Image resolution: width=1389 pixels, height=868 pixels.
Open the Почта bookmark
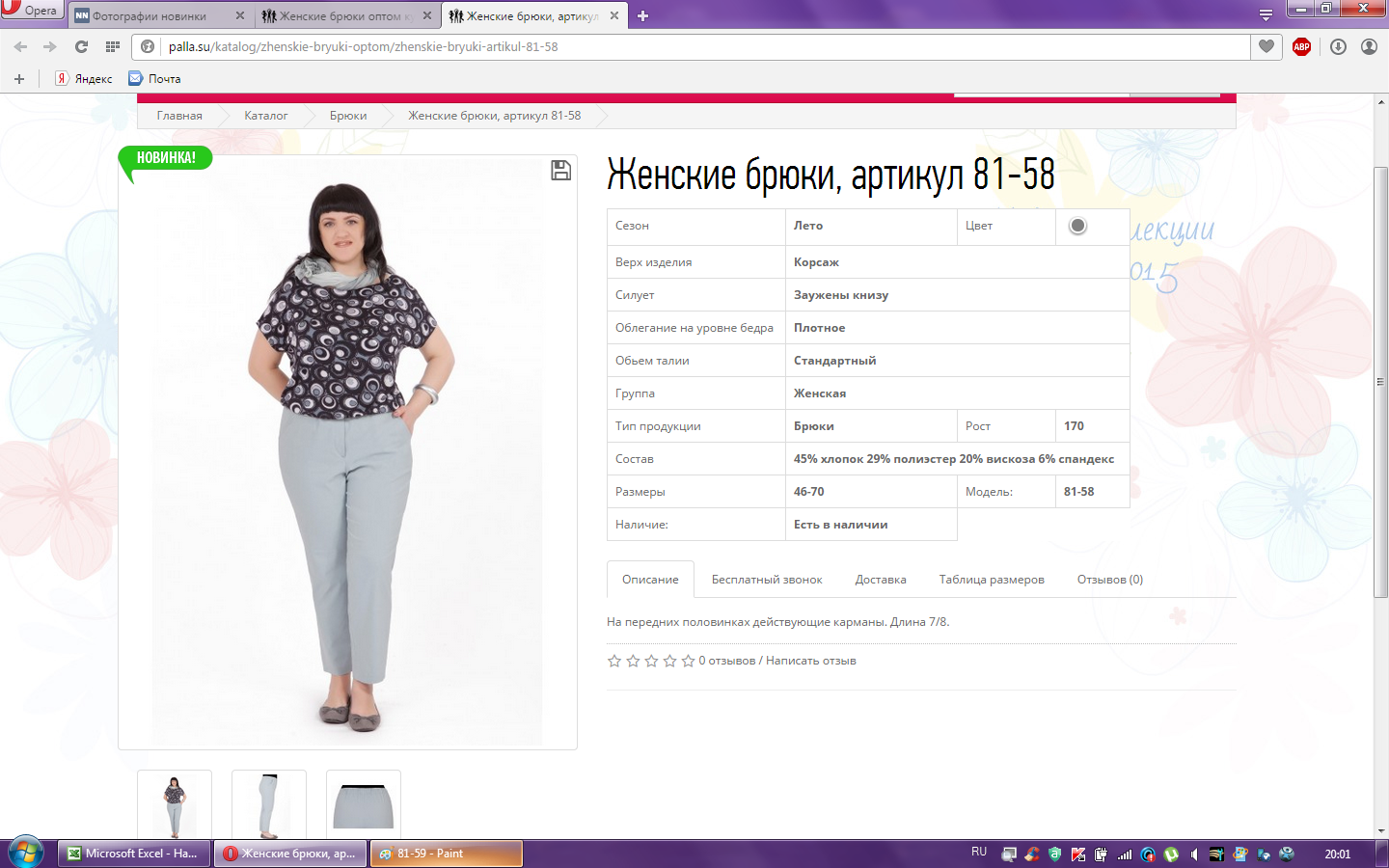(155, 79)
